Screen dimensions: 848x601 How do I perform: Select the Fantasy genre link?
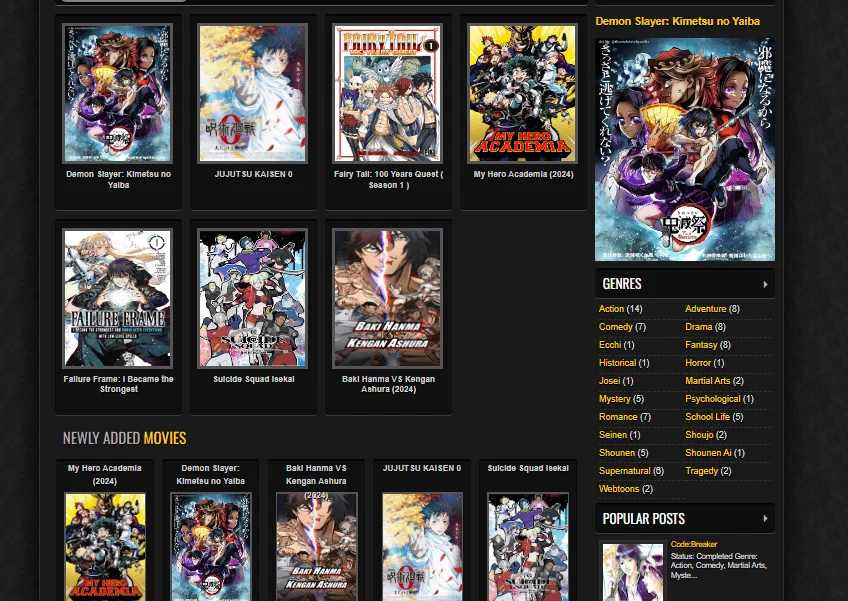(x=701, y=345)
